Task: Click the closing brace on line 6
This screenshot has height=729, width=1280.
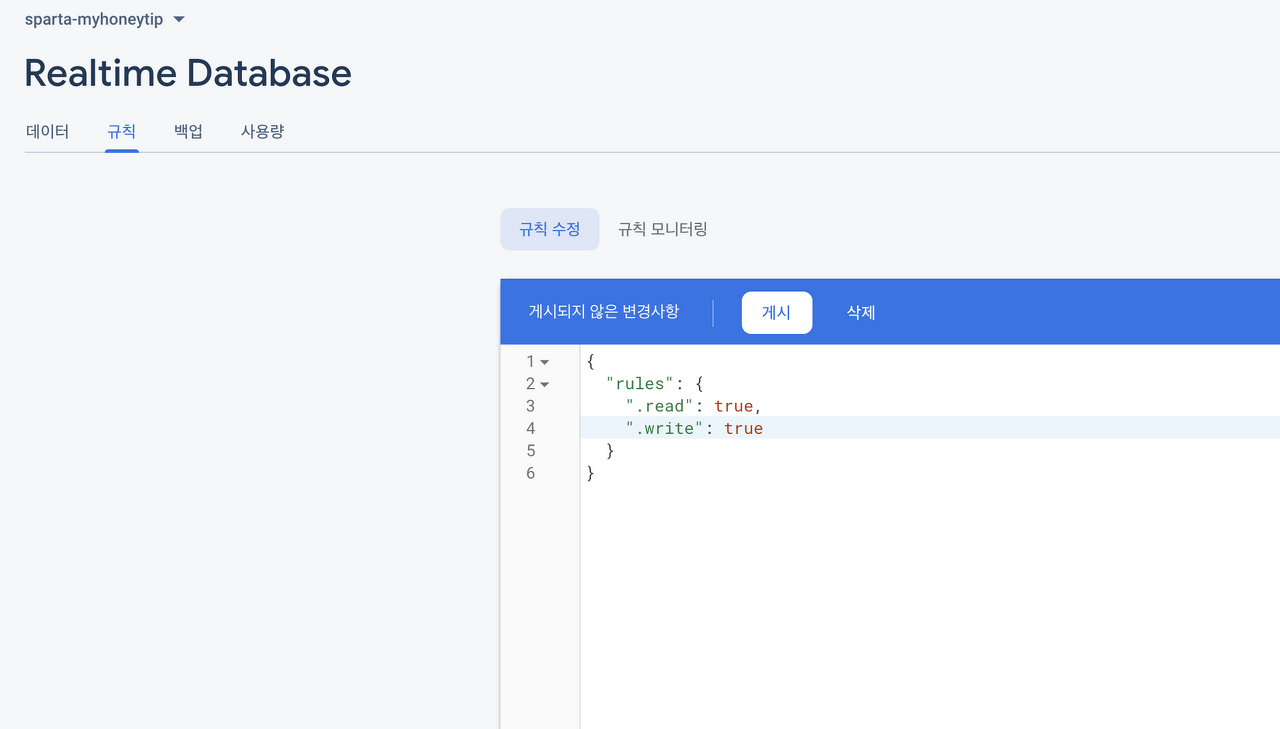Action: (x=591, y=473)
